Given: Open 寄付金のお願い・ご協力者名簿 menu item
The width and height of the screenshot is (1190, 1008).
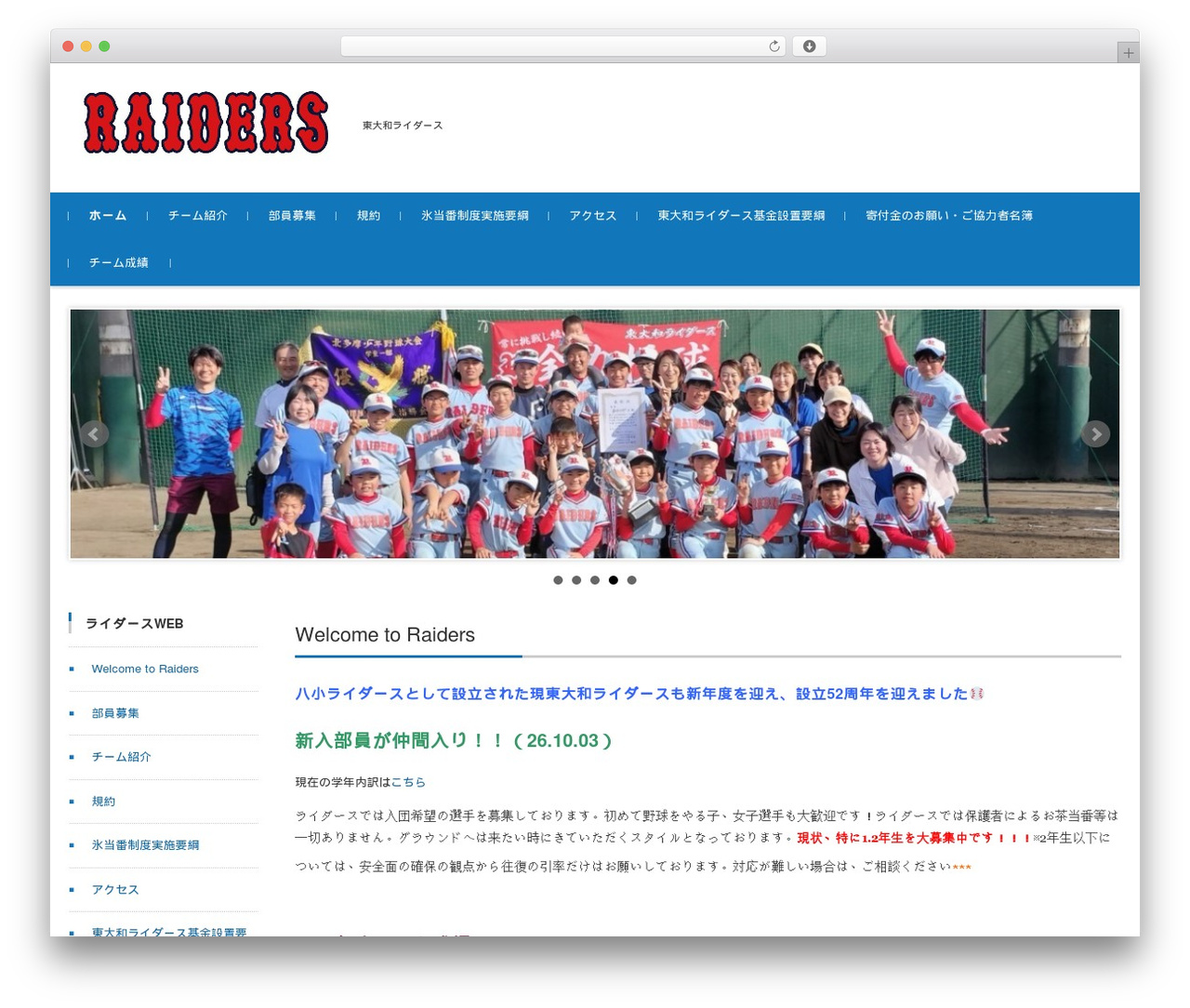Looking at the screenshot, I should (x=948, y=216).
